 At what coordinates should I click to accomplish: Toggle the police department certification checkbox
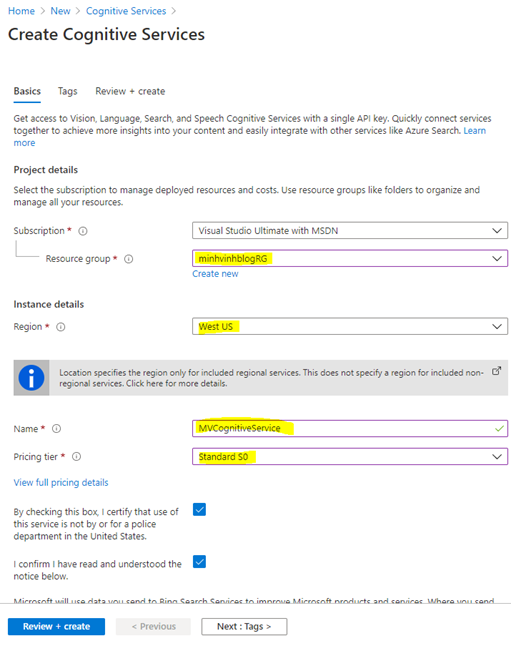199,510
